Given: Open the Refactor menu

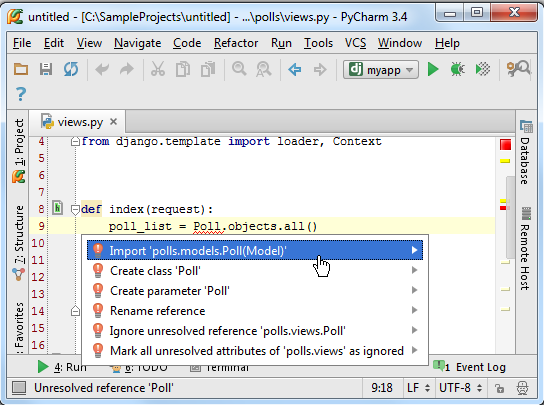Looking at the screenshot, I should pos(236,43).
